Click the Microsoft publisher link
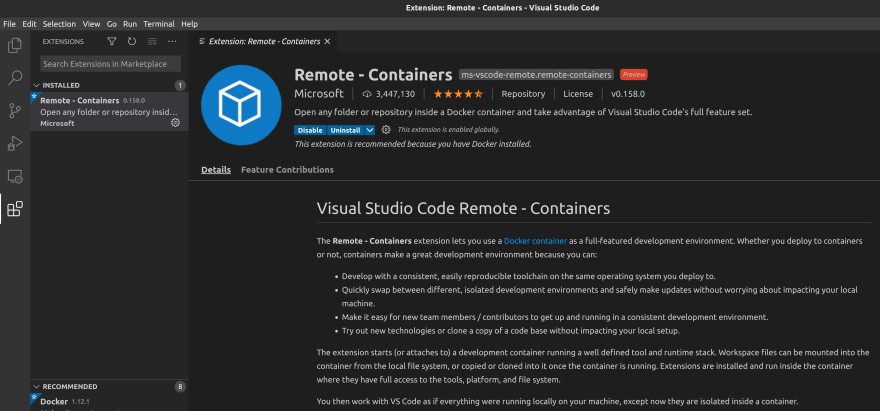The height and width of the screenshot is (411, 880). click(319, 94)
